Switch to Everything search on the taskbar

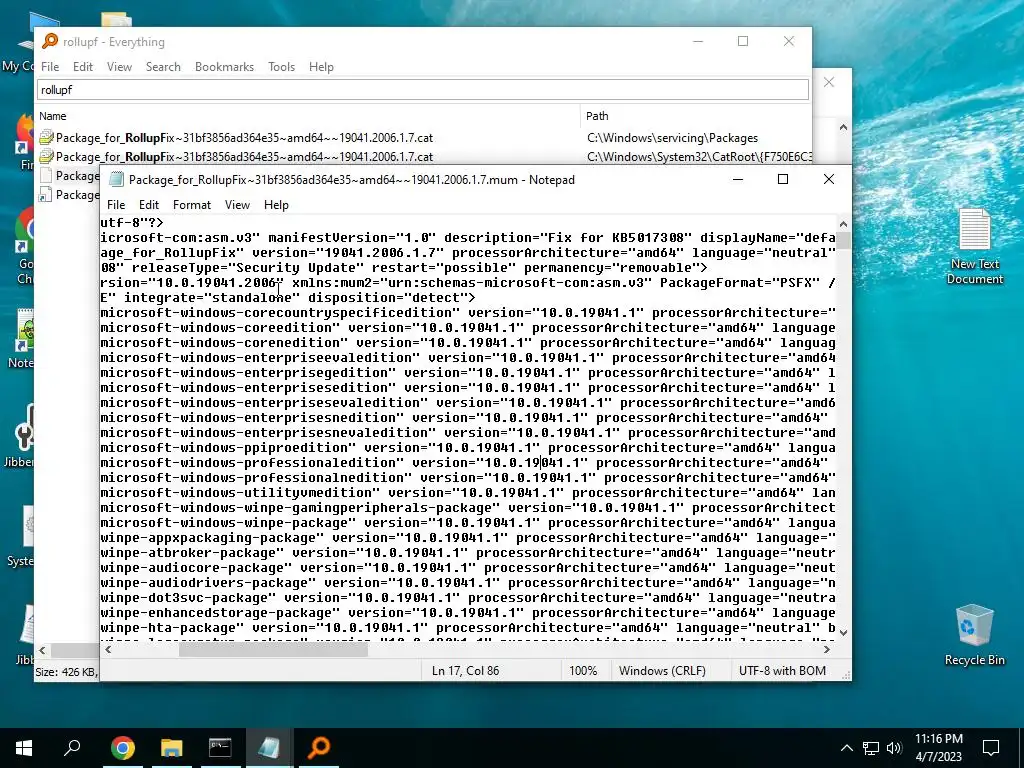pos(319,748)
